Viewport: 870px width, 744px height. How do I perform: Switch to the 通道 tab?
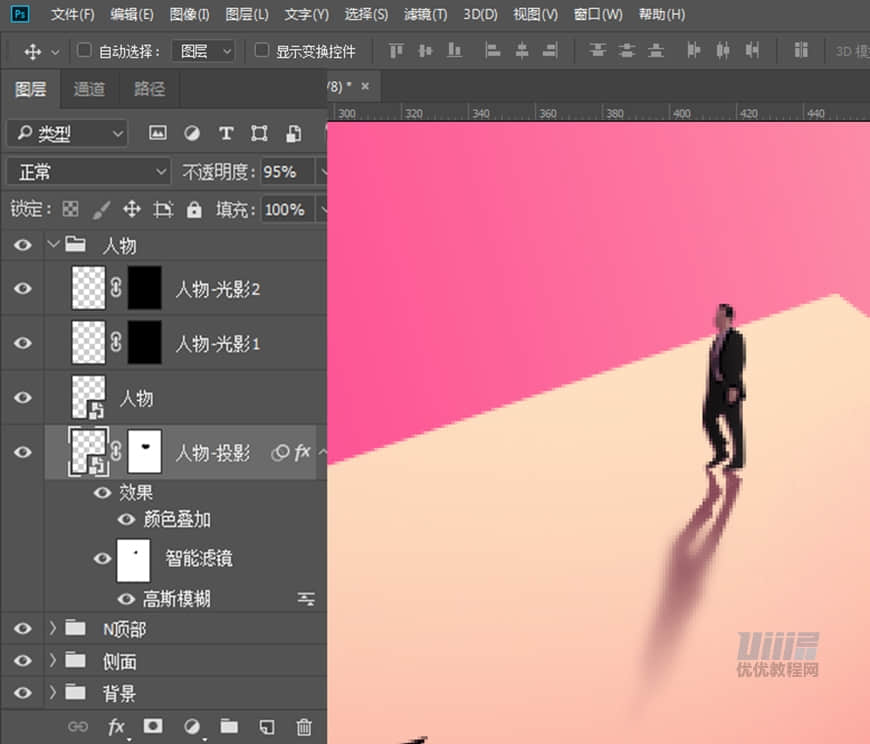[89, 89]
